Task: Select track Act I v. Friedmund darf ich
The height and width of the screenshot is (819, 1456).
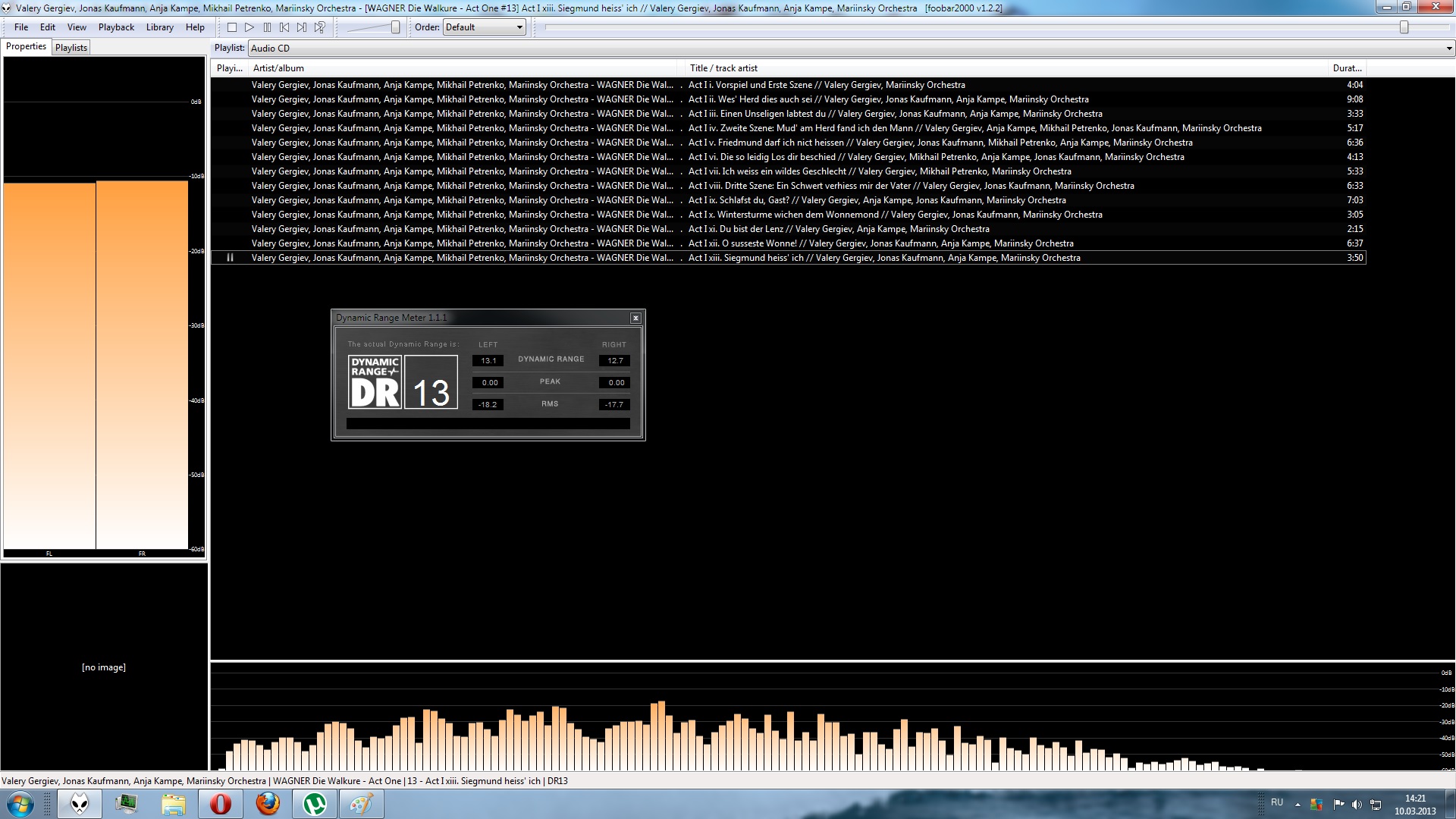Action: tap(789, 143)
